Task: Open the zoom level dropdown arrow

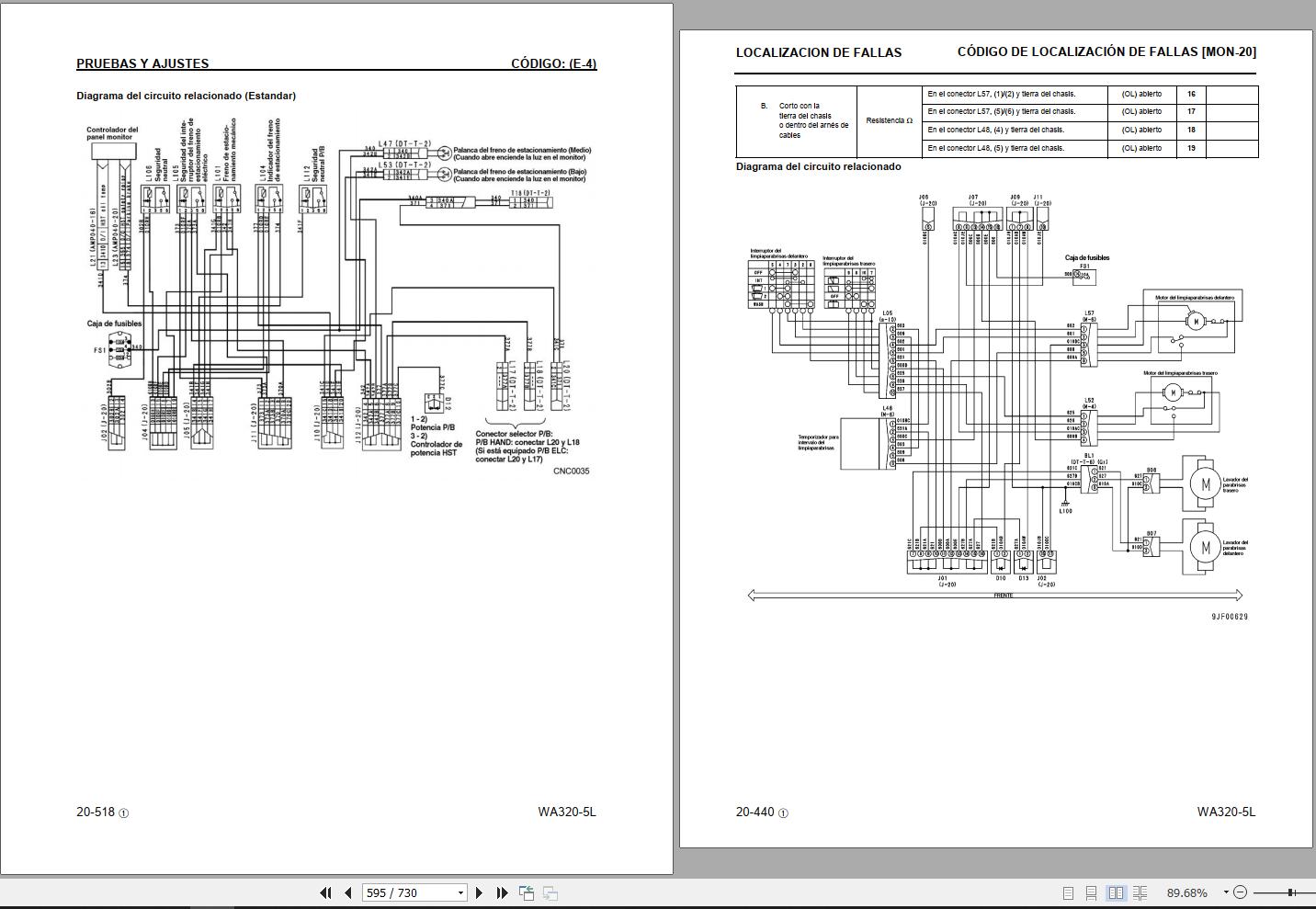Action: click(x=1225, y=892)
